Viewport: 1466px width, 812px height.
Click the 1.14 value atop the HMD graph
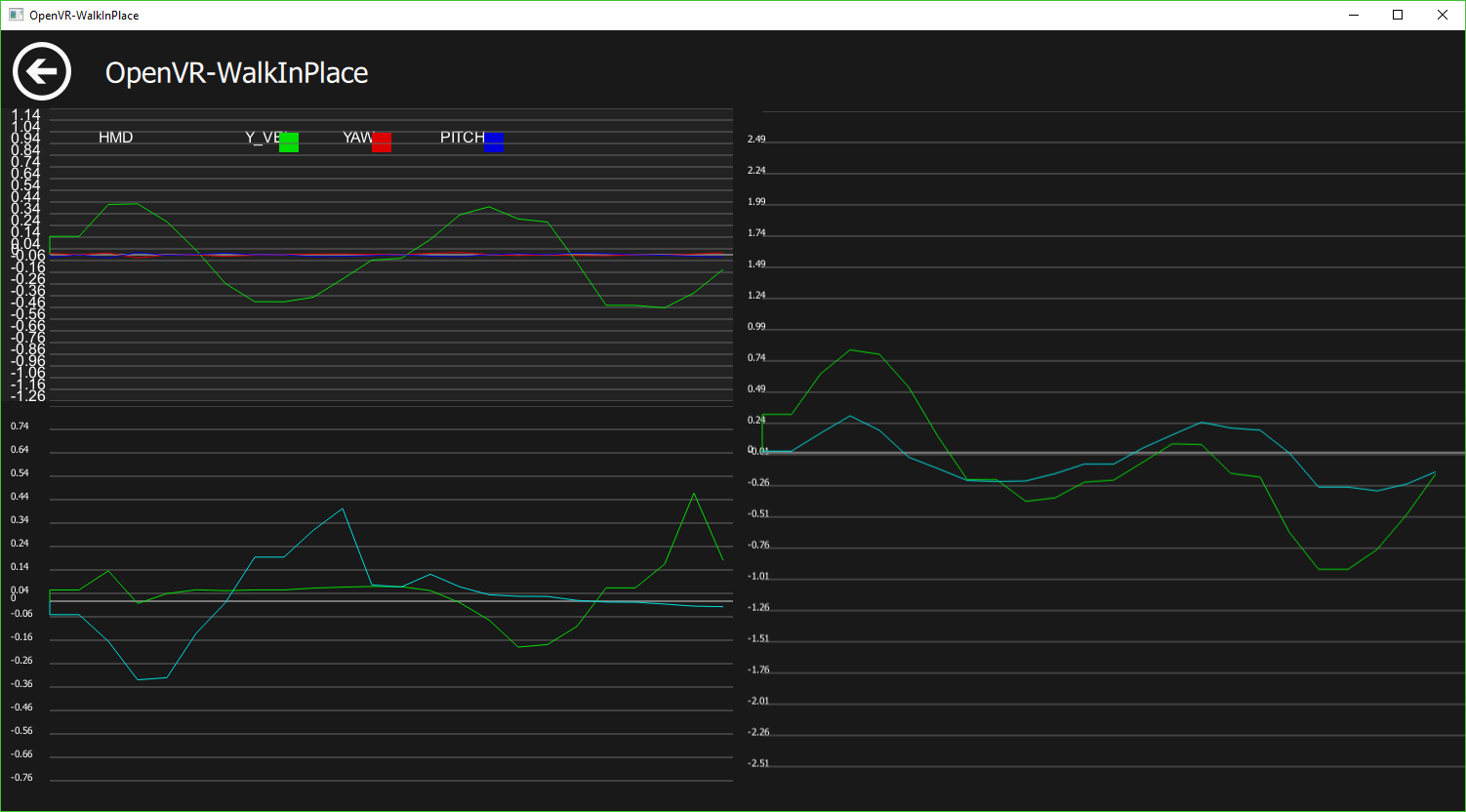coord(26,115)
